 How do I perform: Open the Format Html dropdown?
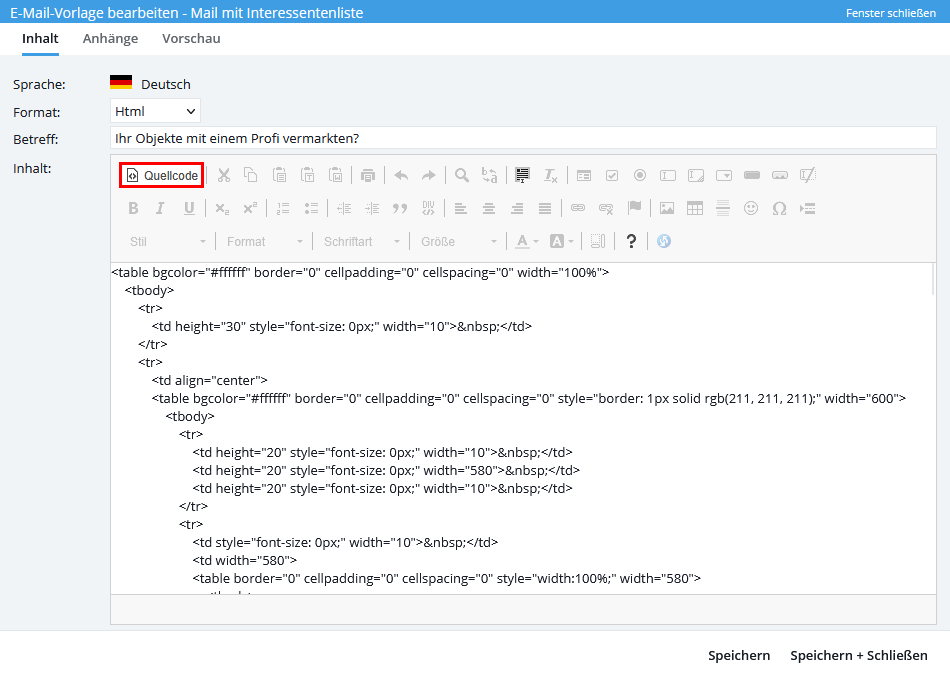(x=155, y=111)
